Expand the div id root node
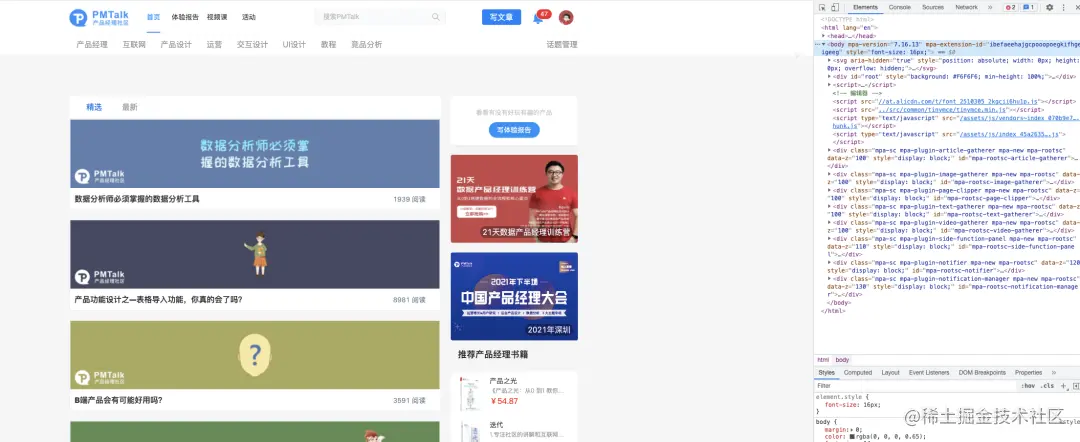 click(830, 77)
